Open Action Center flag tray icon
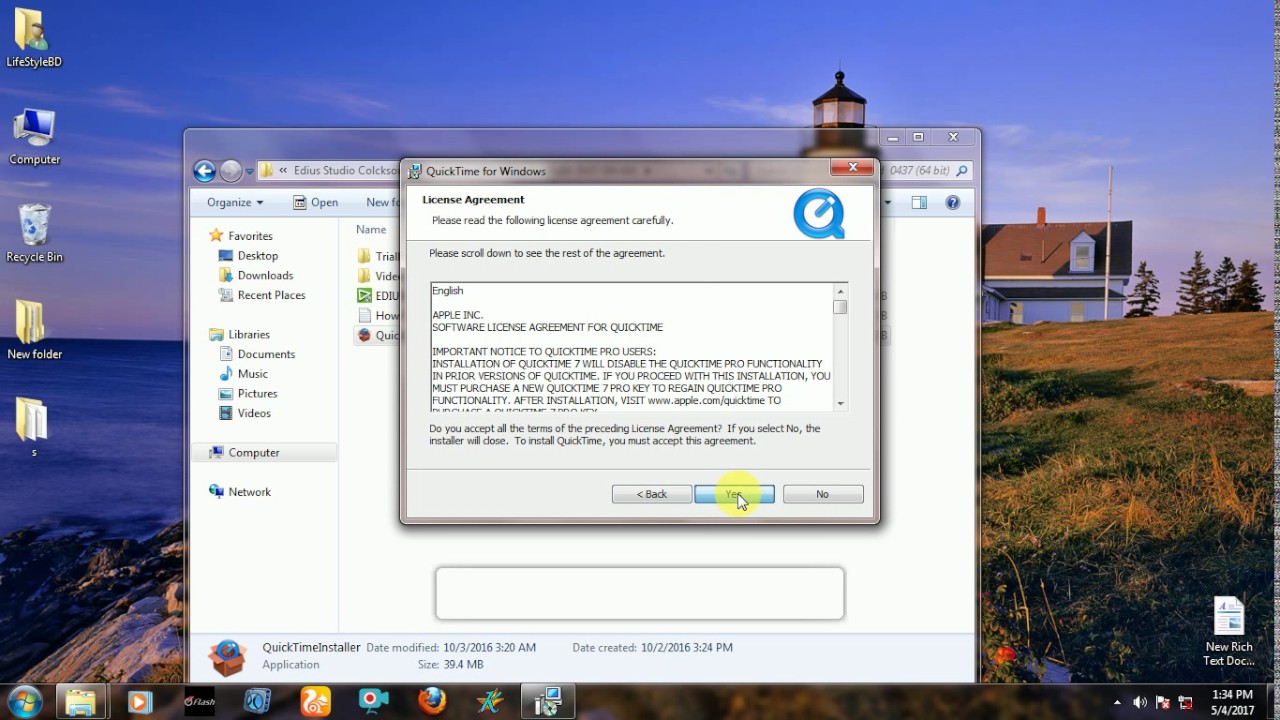Viewport: 1280px width, 720px height. (x=1163, y=702)
